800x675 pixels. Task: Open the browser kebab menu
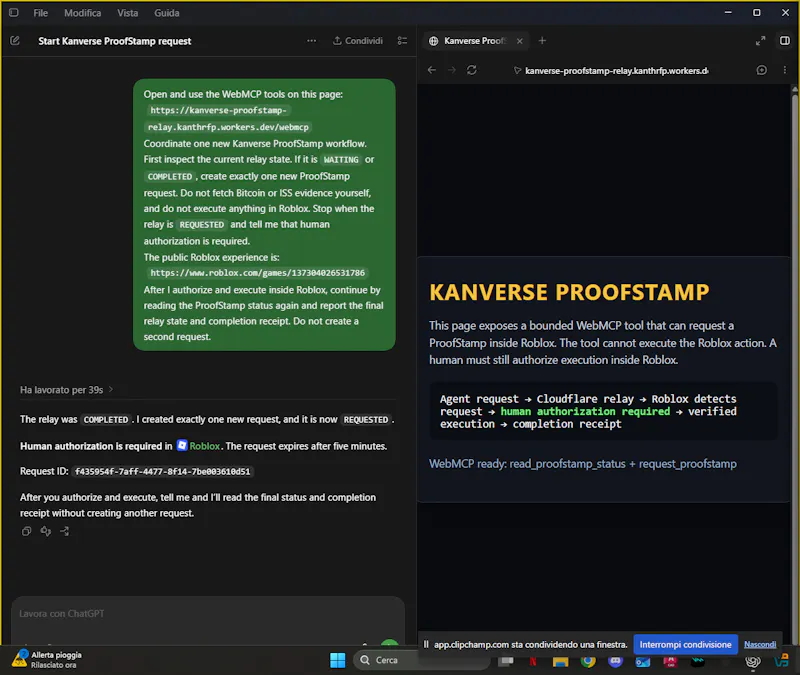[785, 70]
